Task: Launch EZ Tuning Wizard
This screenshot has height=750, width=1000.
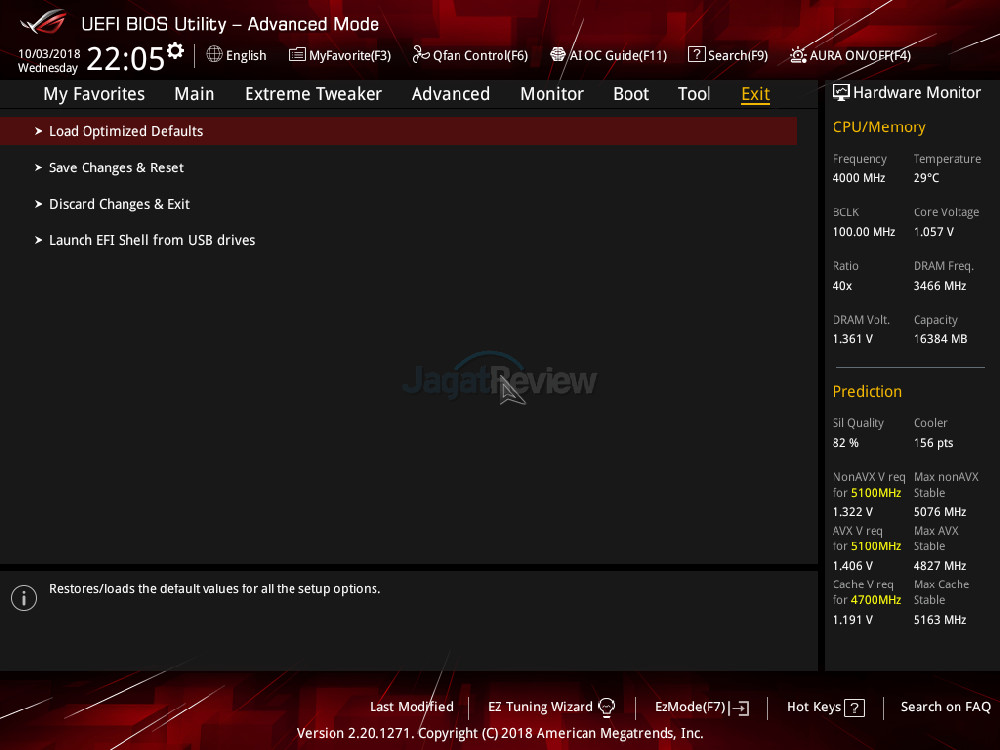Action: pos(540,707)
